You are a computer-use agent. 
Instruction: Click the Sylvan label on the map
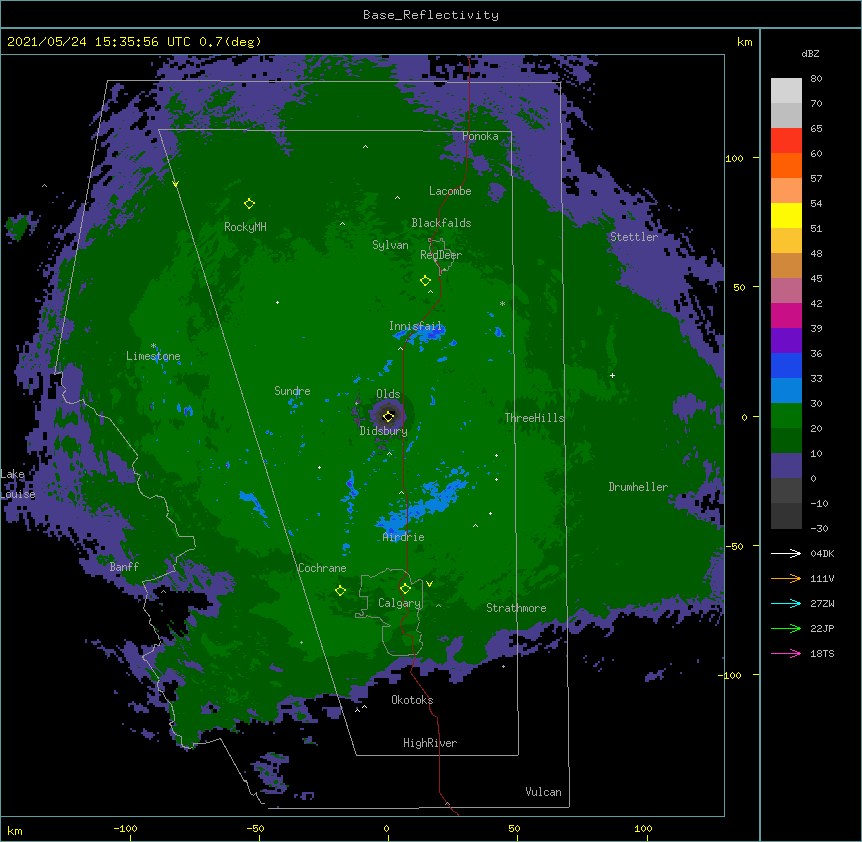pyautogui.click(x=390, y=245)
